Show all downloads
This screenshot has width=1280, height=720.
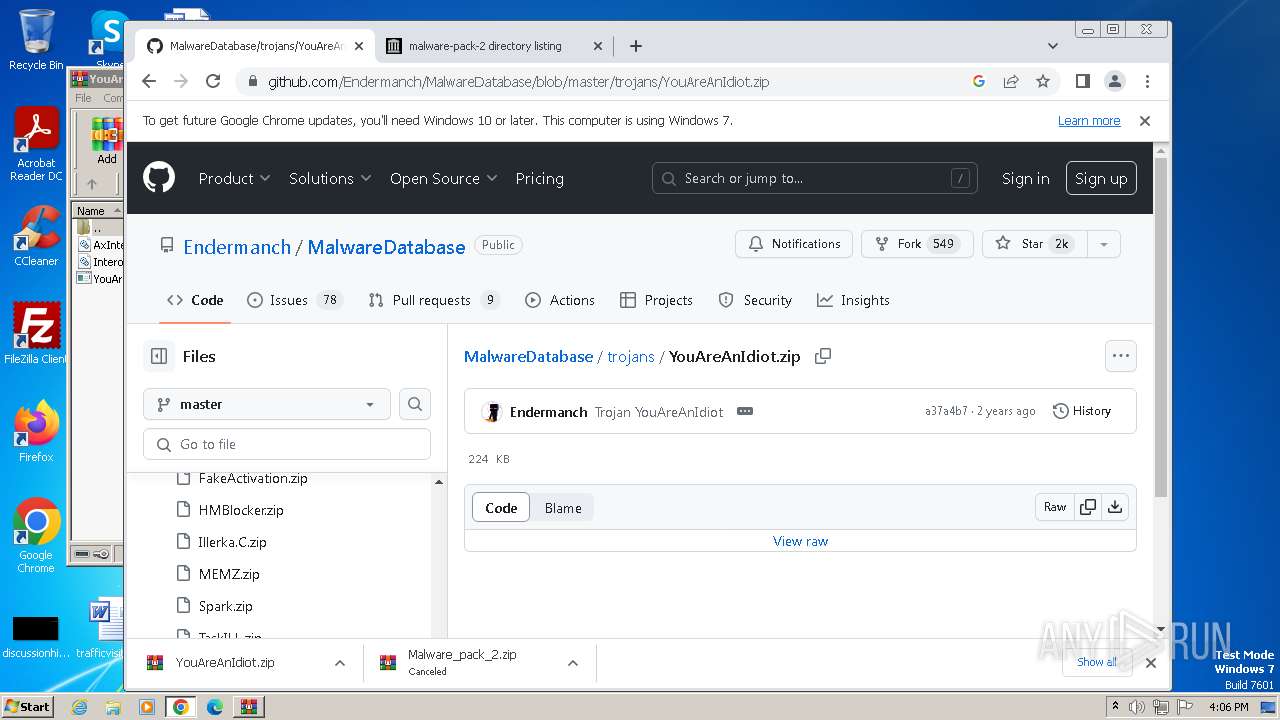[1097, 662]
